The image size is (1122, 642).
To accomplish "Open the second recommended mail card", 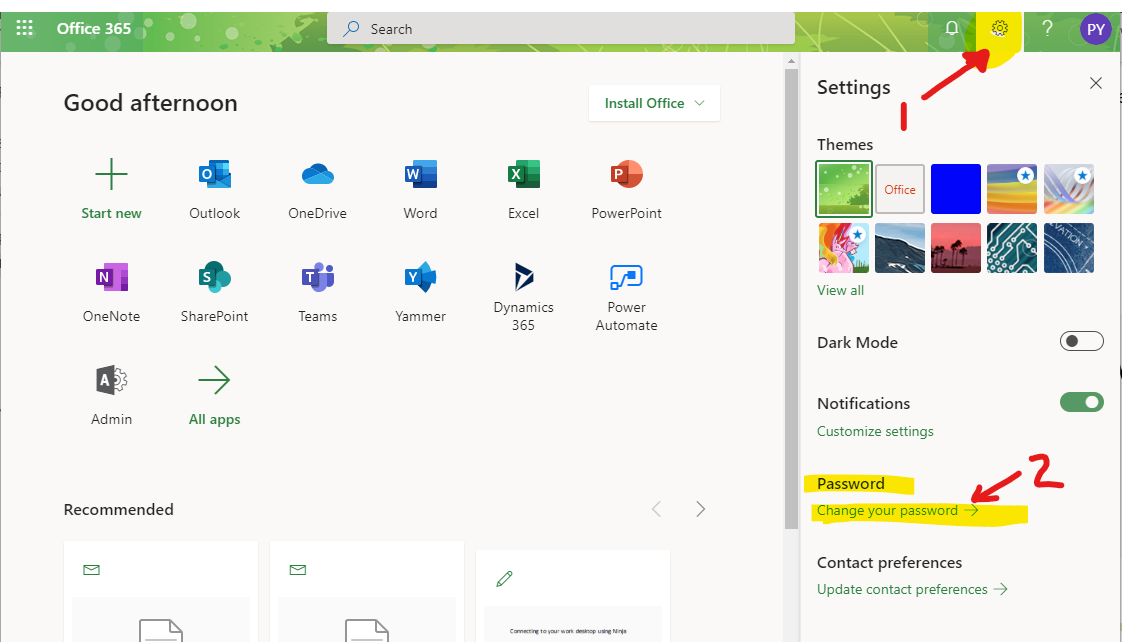I will pyautogui.click(x=367, y=591).
